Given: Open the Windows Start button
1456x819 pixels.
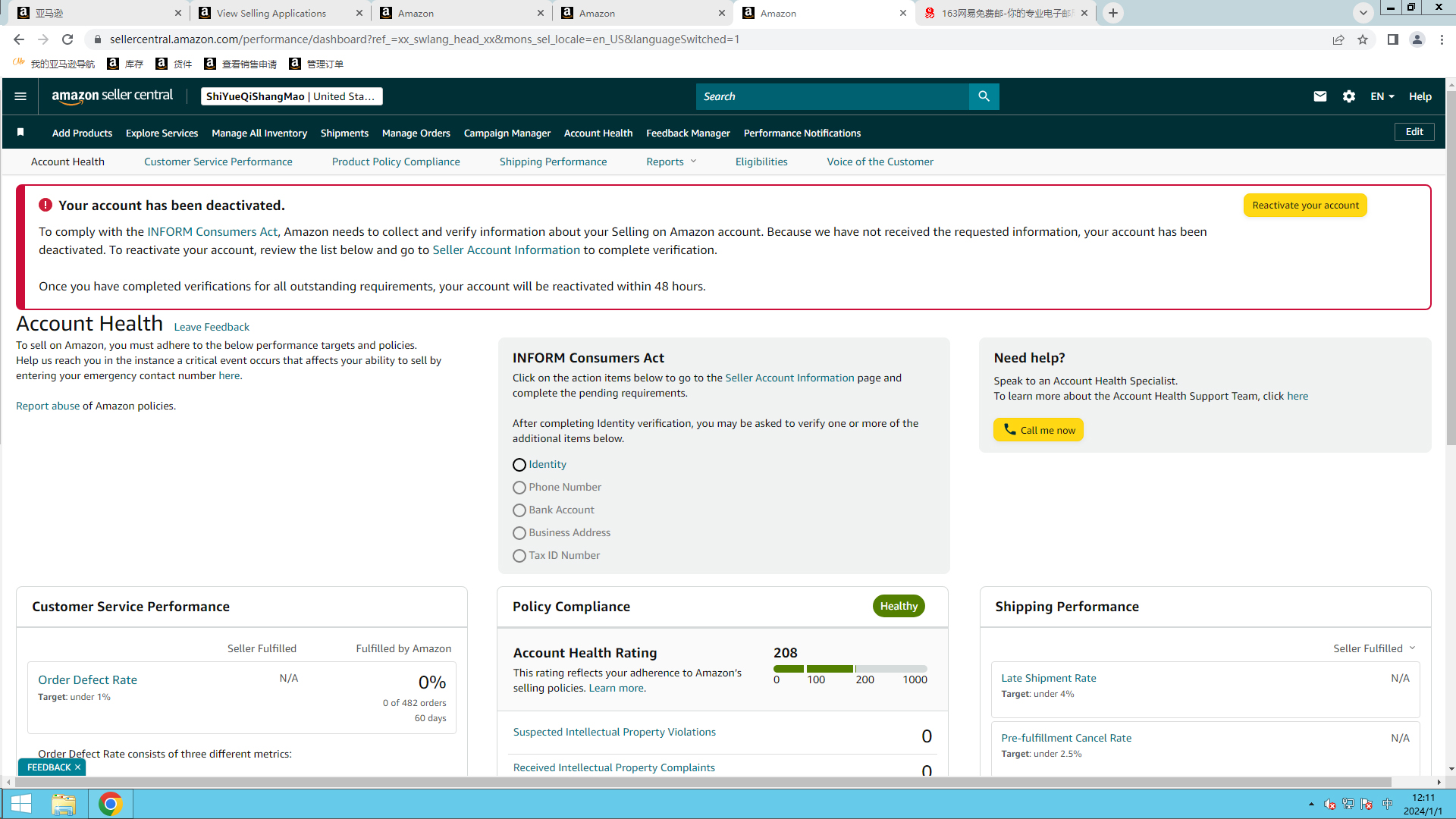Looking at the screenshot, I should (21, 804).
